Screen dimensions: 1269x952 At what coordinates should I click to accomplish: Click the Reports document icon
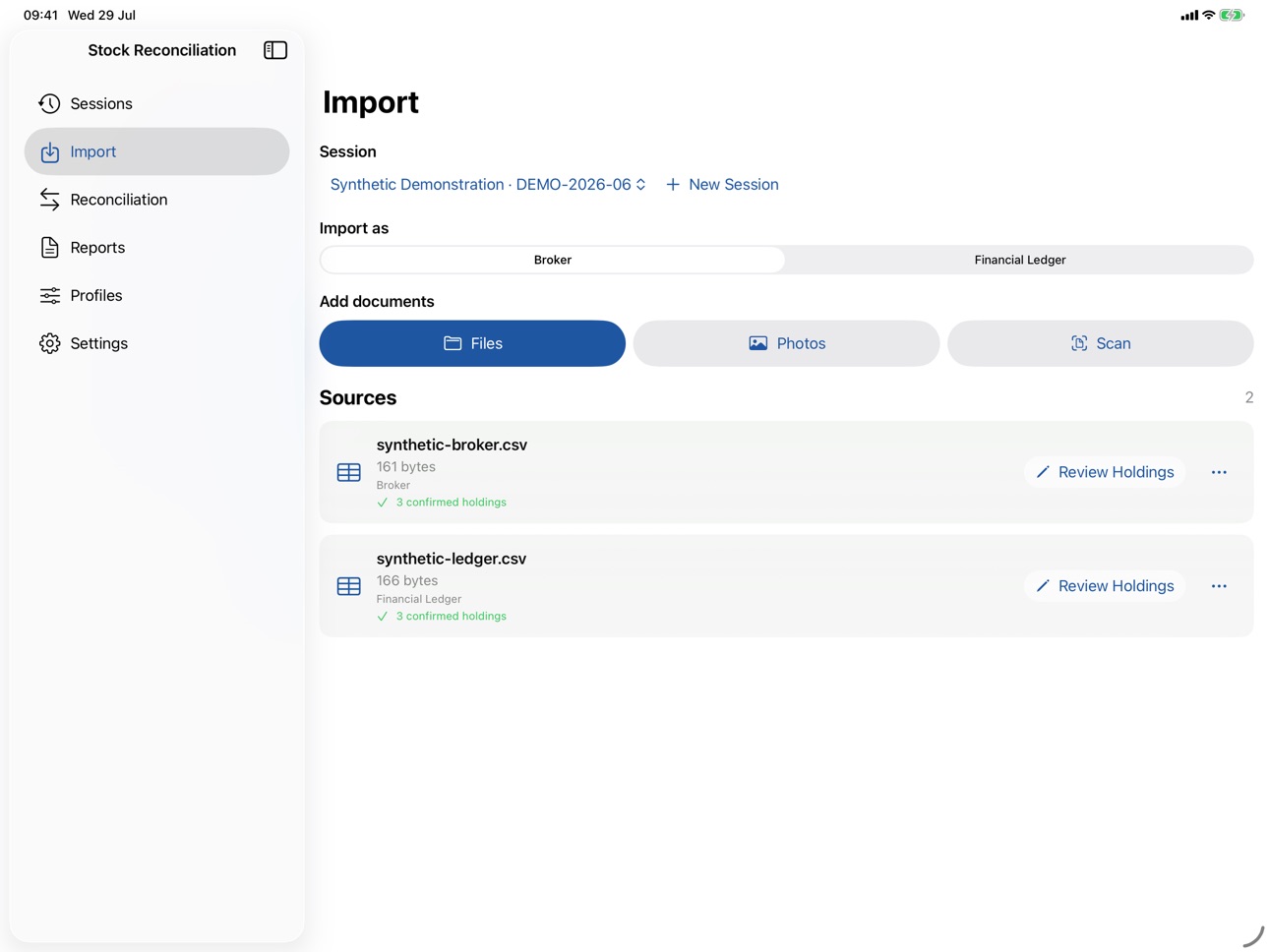49,247
